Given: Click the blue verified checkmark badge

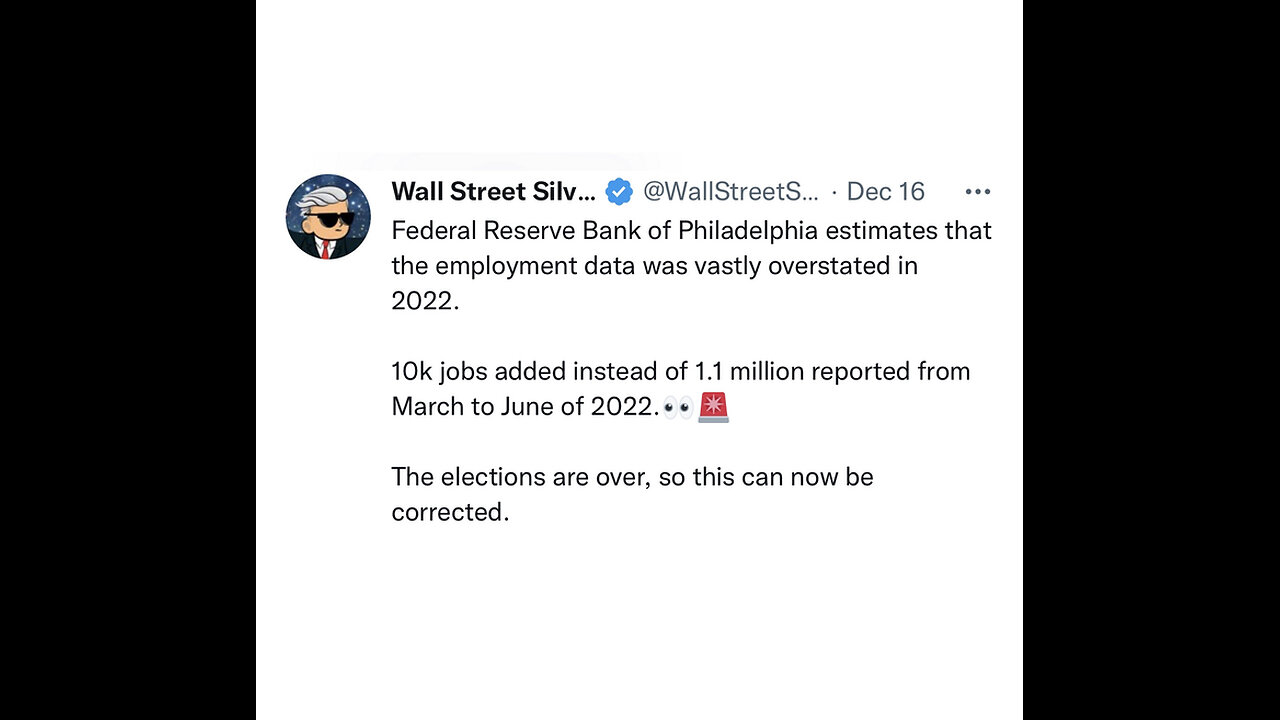Looking at the screenshot, I should click(619, 191).
